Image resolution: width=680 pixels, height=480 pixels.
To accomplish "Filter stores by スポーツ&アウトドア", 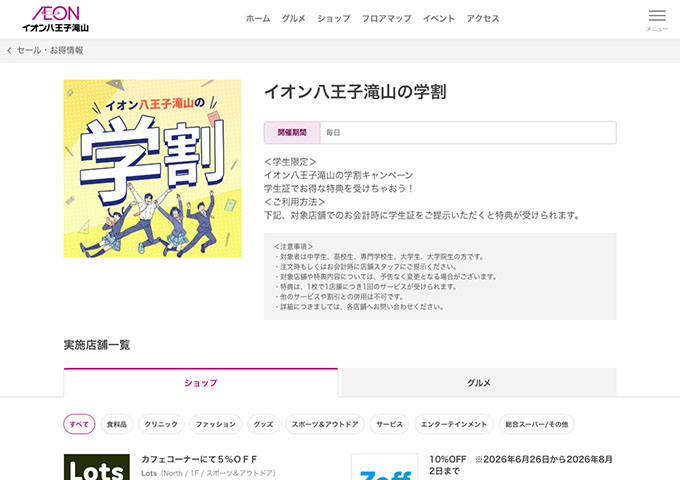I will tap(325, 424).
